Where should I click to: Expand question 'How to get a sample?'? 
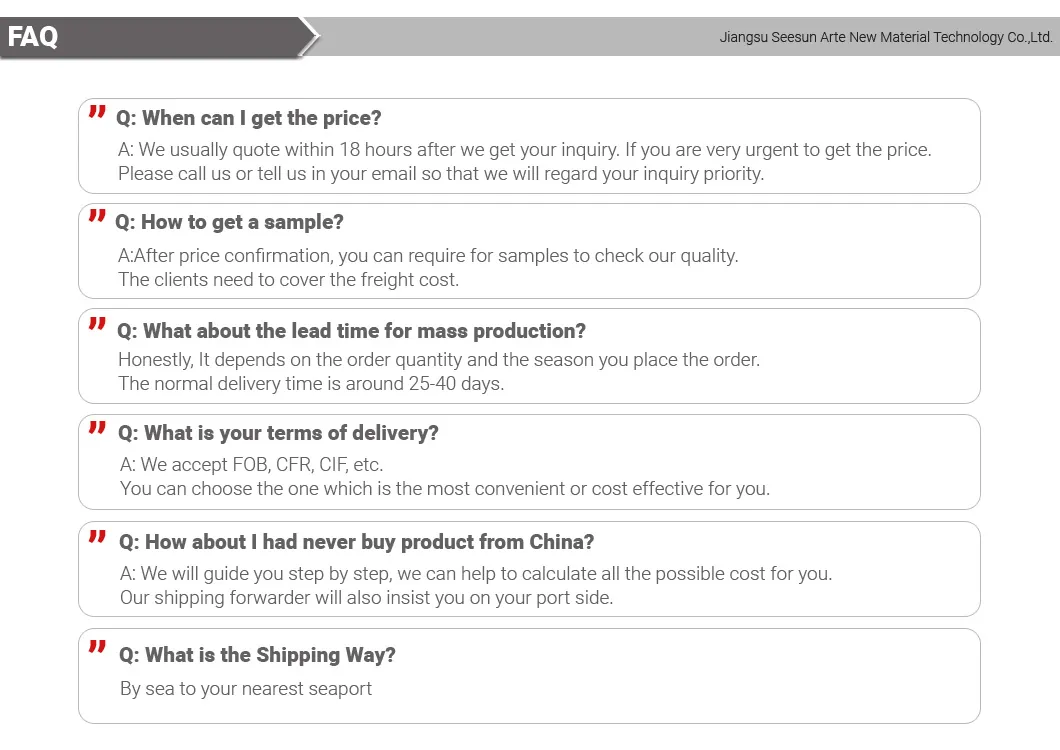pyautogui.click(x=230, y=222)
